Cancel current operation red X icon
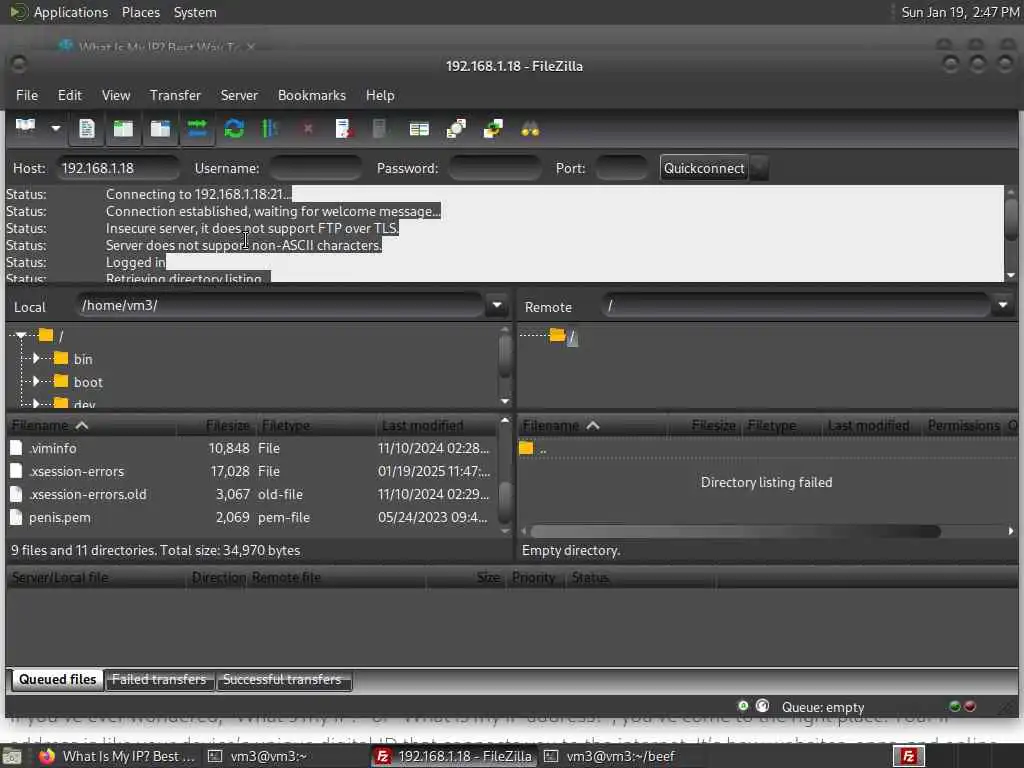This screenshot has width=1024, height=768. point(308,128)
